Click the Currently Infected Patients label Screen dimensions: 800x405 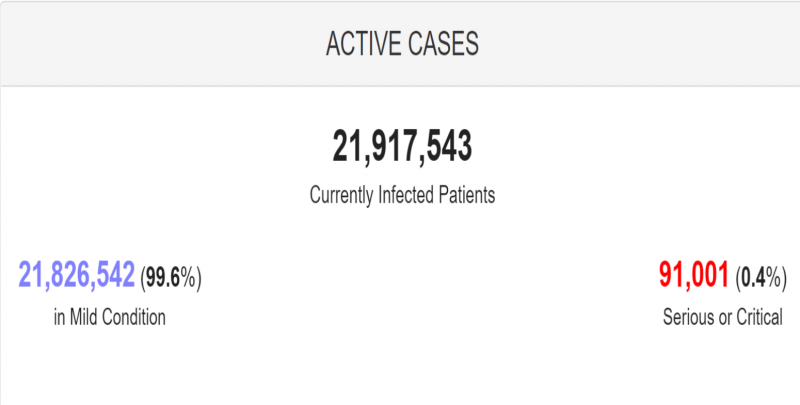click(402, 195)
